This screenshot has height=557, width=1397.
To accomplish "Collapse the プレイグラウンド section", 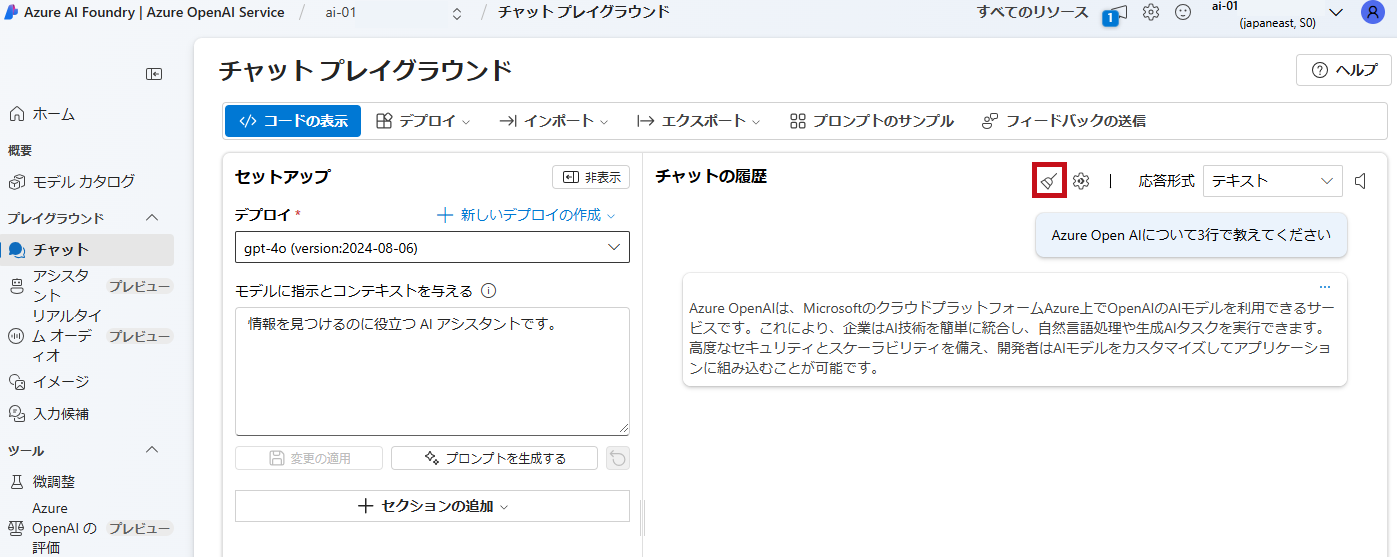I will coord(152,218).
